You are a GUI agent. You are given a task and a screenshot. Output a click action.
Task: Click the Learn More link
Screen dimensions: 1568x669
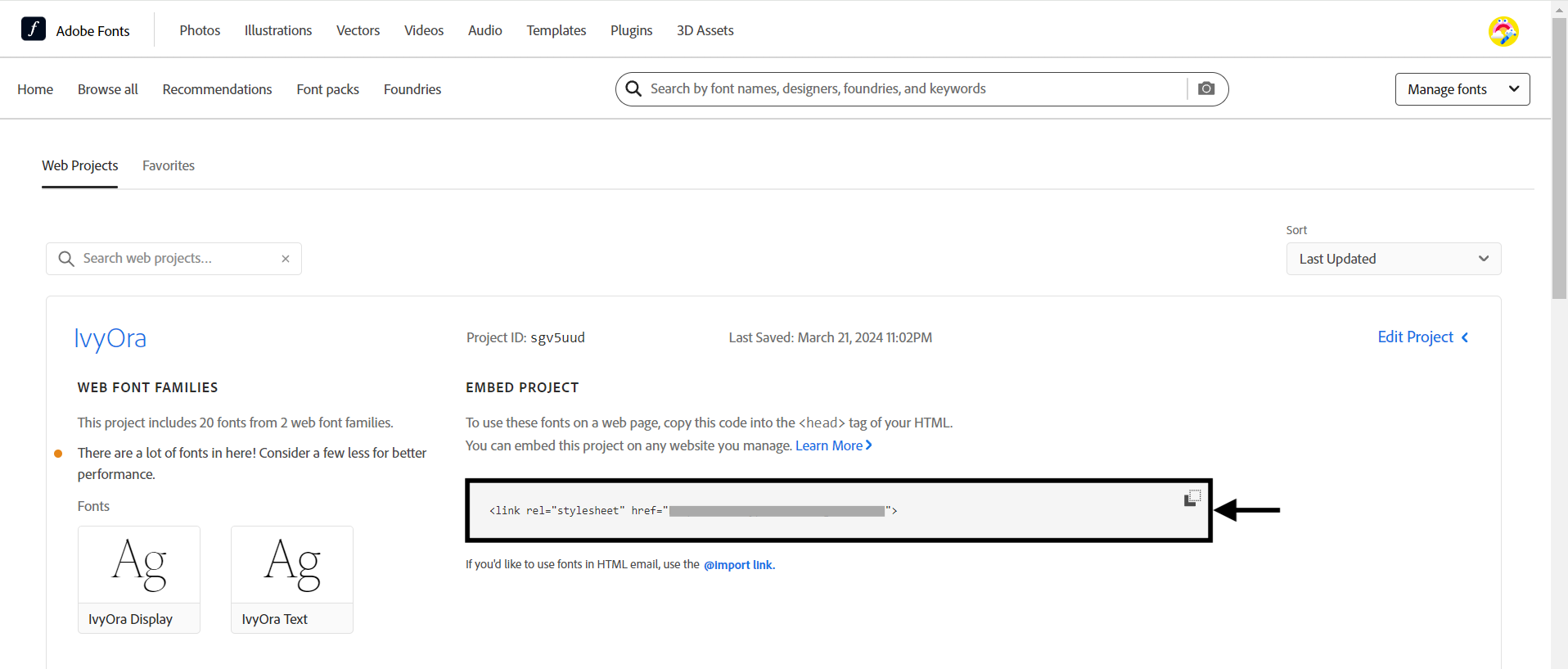click(x=834, y=445)
